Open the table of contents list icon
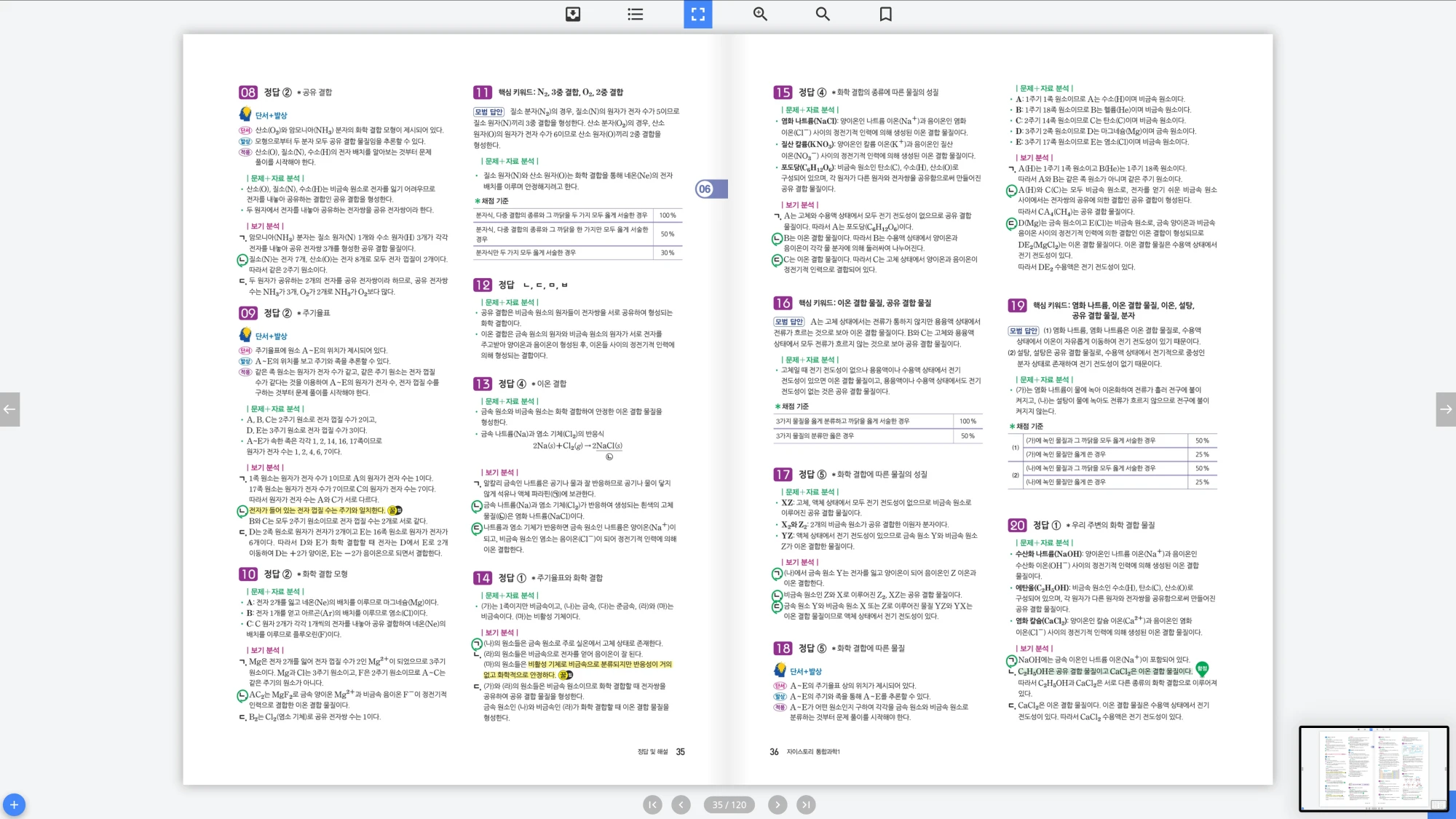 point(635,14)
